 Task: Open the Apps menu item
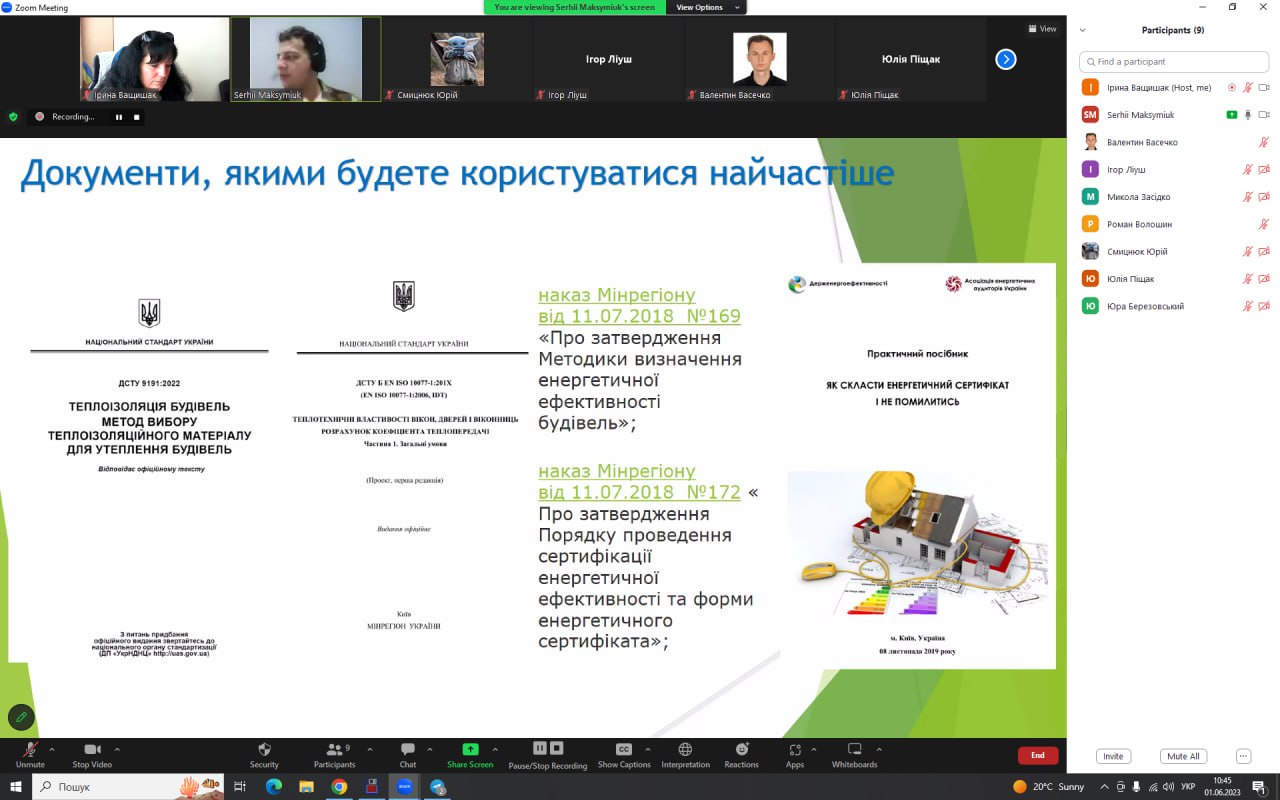795,750
